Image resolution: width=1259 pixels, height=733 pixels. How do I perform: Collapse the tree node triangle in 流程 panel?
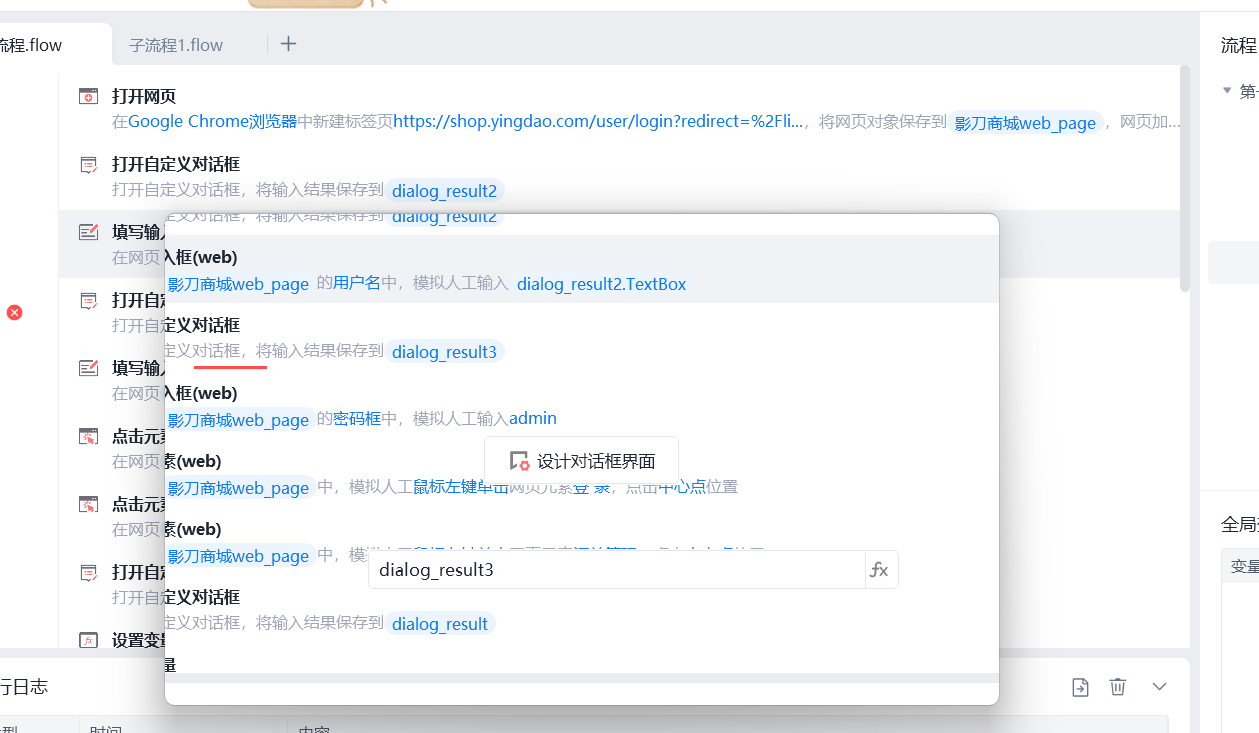(1227, 91)
